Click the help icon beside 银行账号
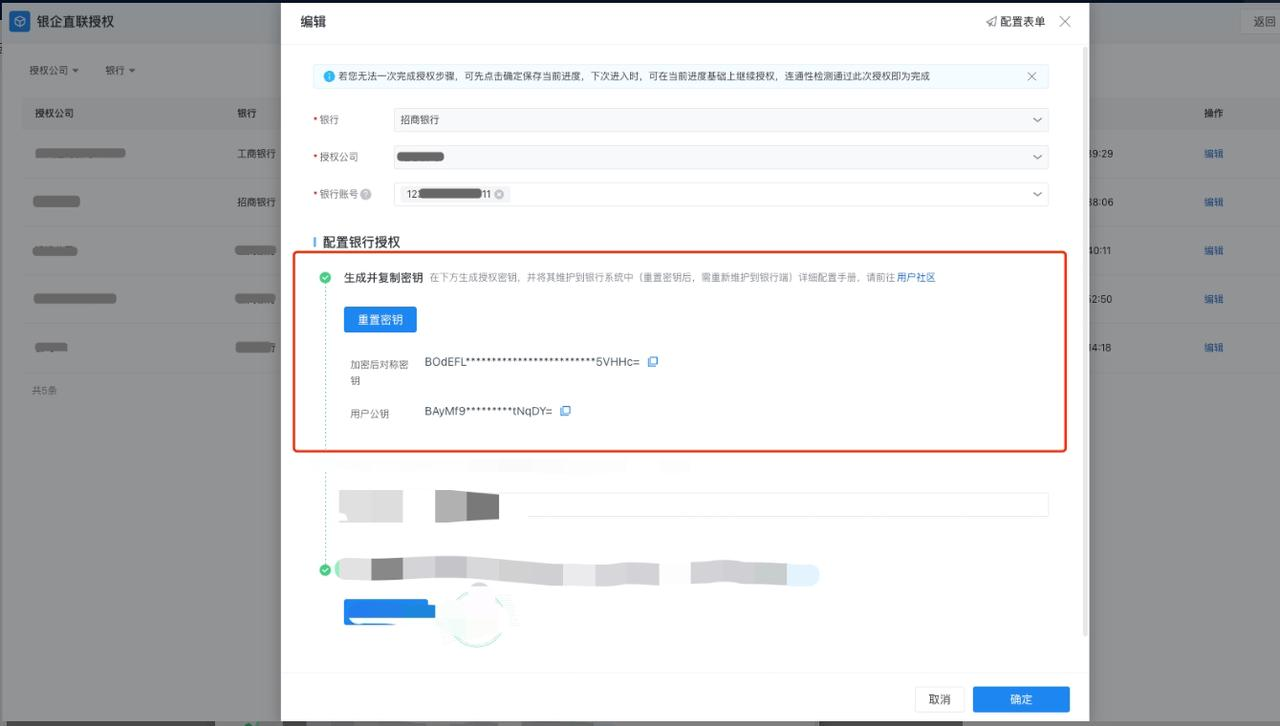Screen dimensions: 1280x726 point(366,194)
